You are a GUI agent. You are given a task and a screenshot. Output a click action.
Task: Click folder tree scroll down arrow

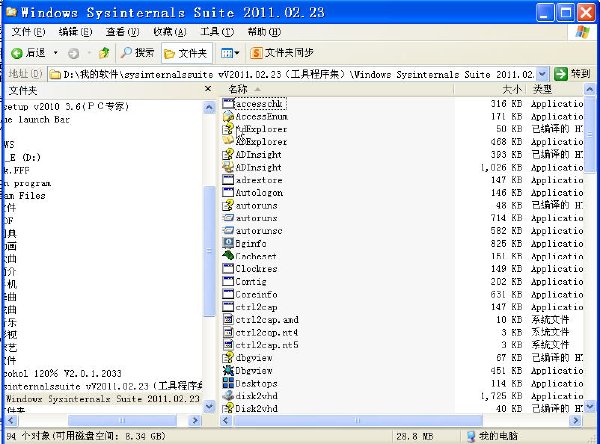click(209, 406)
